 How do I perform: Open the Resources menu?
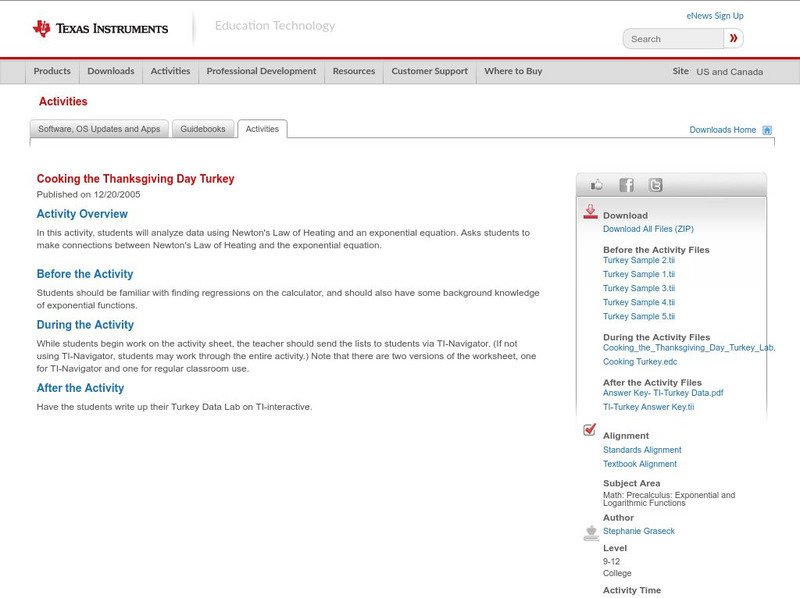click(354, 71)
